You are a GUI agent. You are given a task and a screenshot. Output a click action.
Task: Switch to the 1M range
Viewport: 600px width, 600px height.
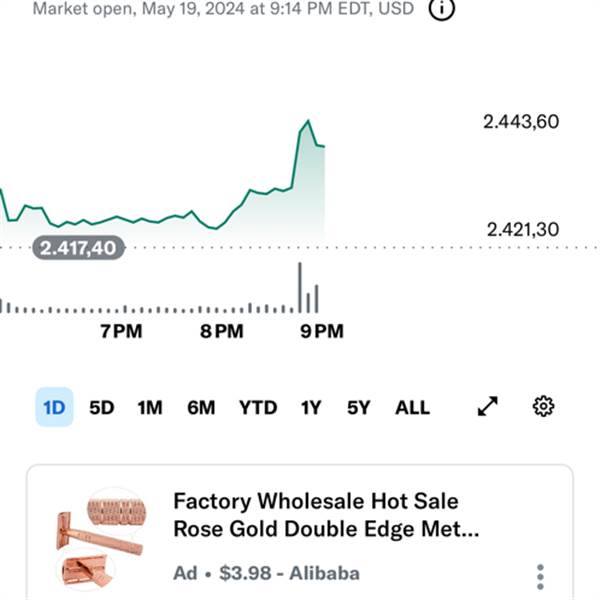150,407
